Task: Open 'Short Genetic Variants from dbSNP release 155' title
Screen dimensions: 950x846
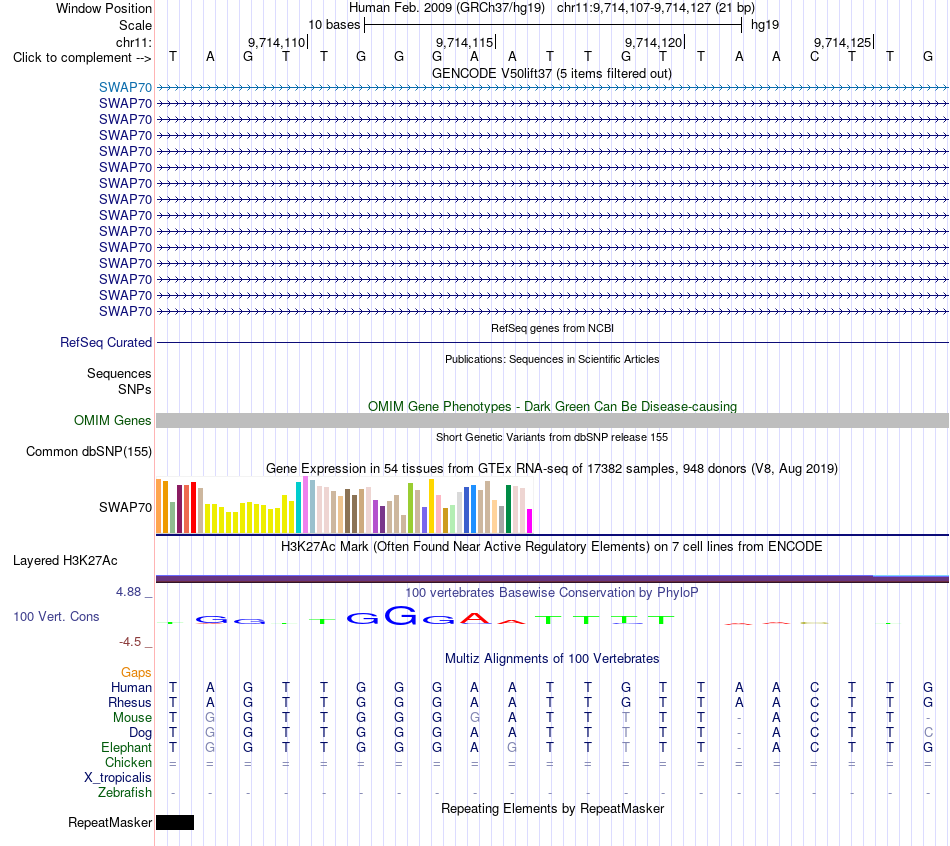Action: point(552,437)
